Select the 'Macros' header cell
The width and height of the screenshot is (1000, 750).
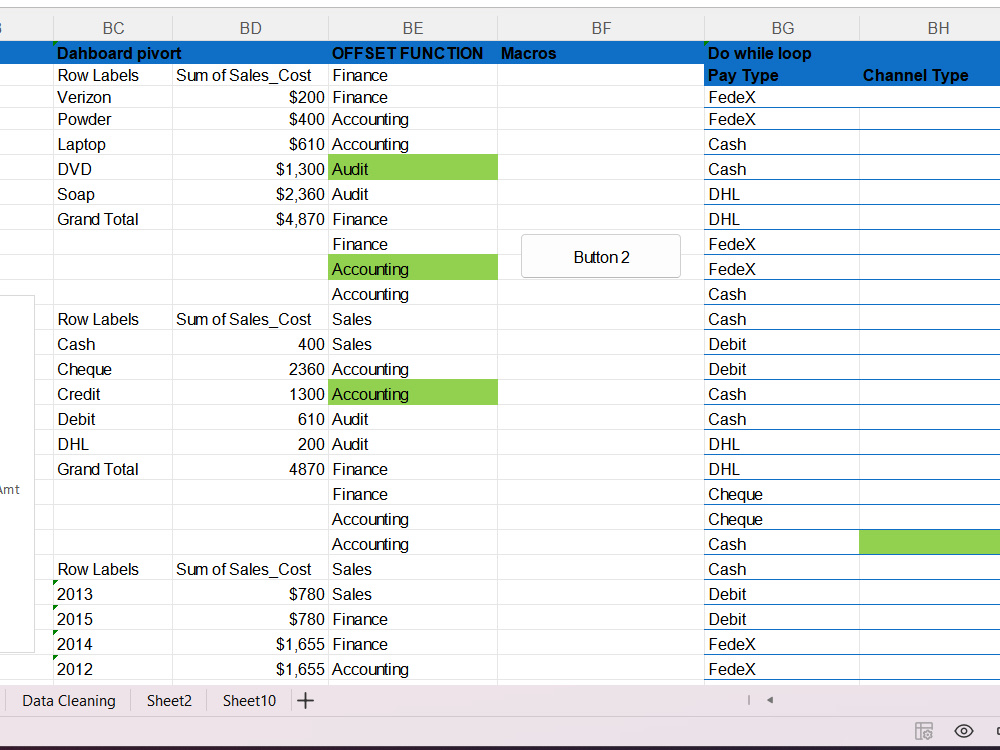601,53
